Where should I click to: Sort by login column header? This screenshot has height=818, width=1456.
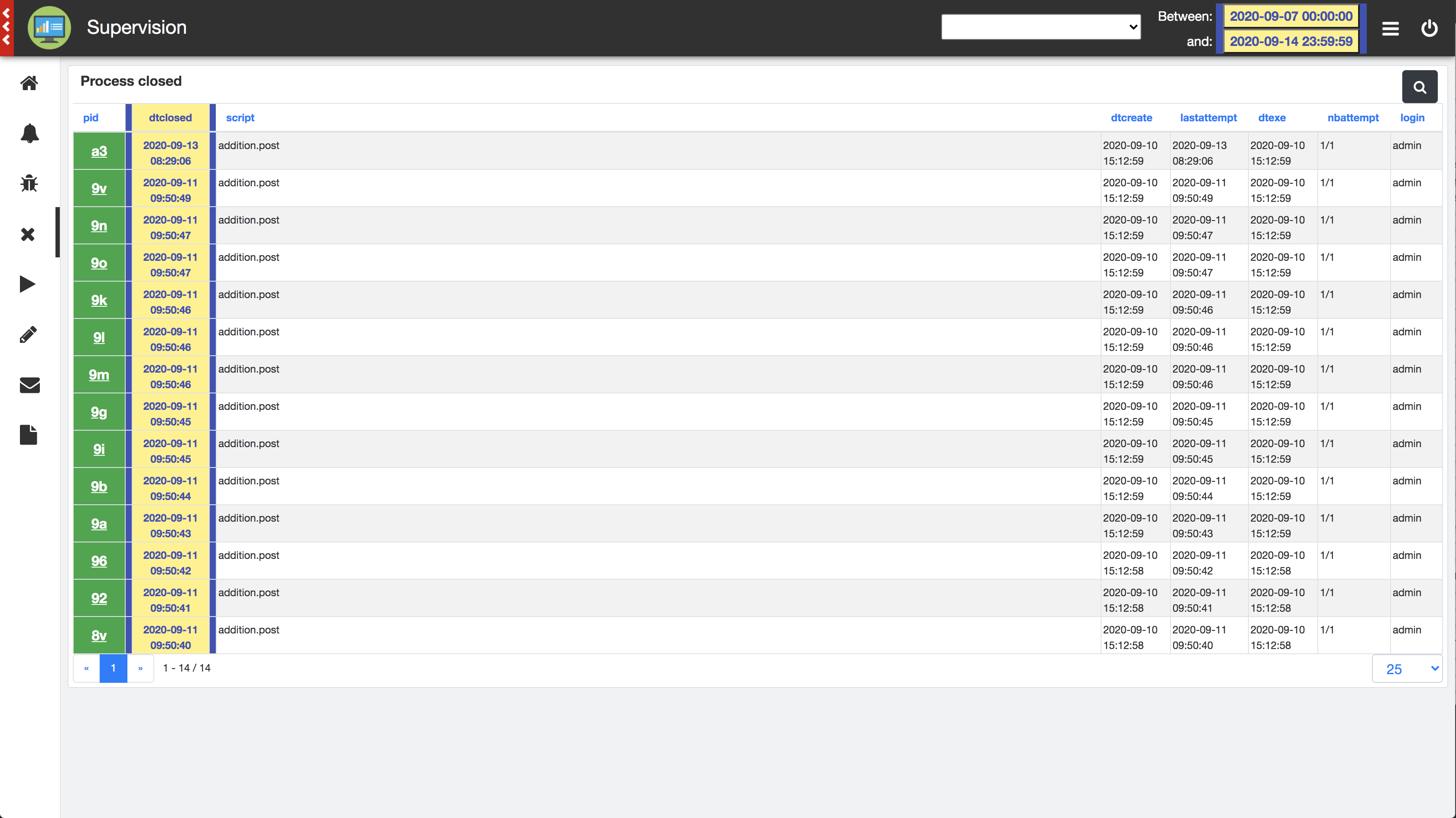point(1412,117)
